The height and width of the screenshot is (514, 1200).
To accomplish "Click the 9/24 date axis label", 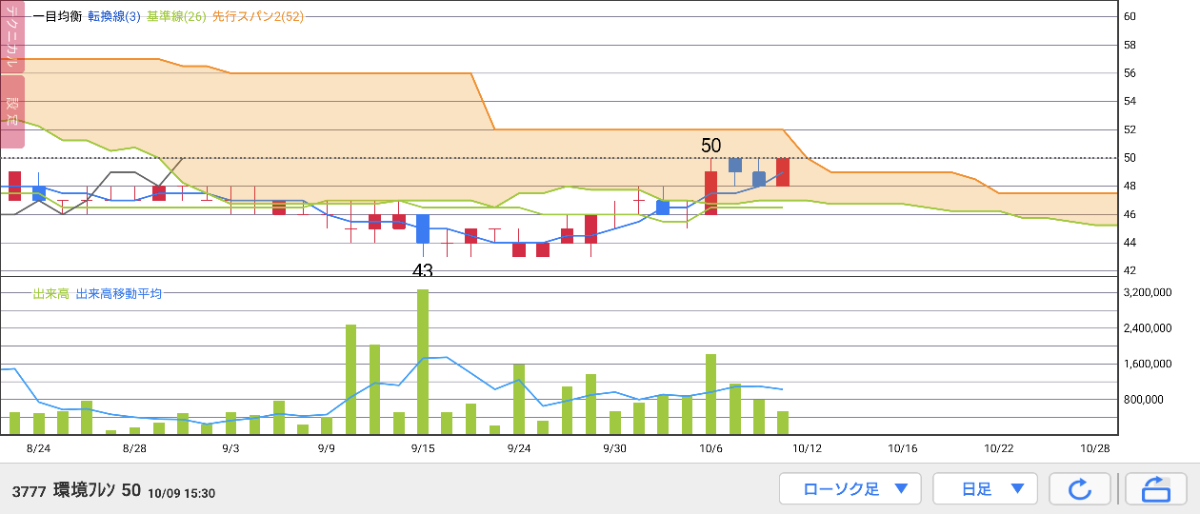I will point(518,450).
